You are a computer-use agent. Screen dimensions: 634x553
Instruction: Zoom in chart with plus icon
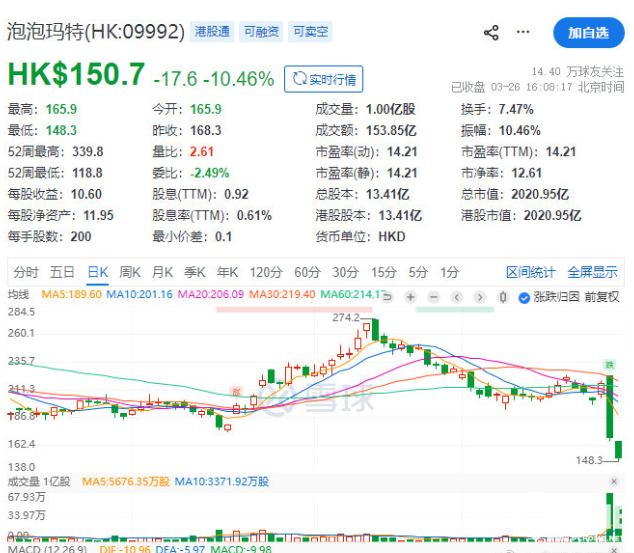coord(411,297)
